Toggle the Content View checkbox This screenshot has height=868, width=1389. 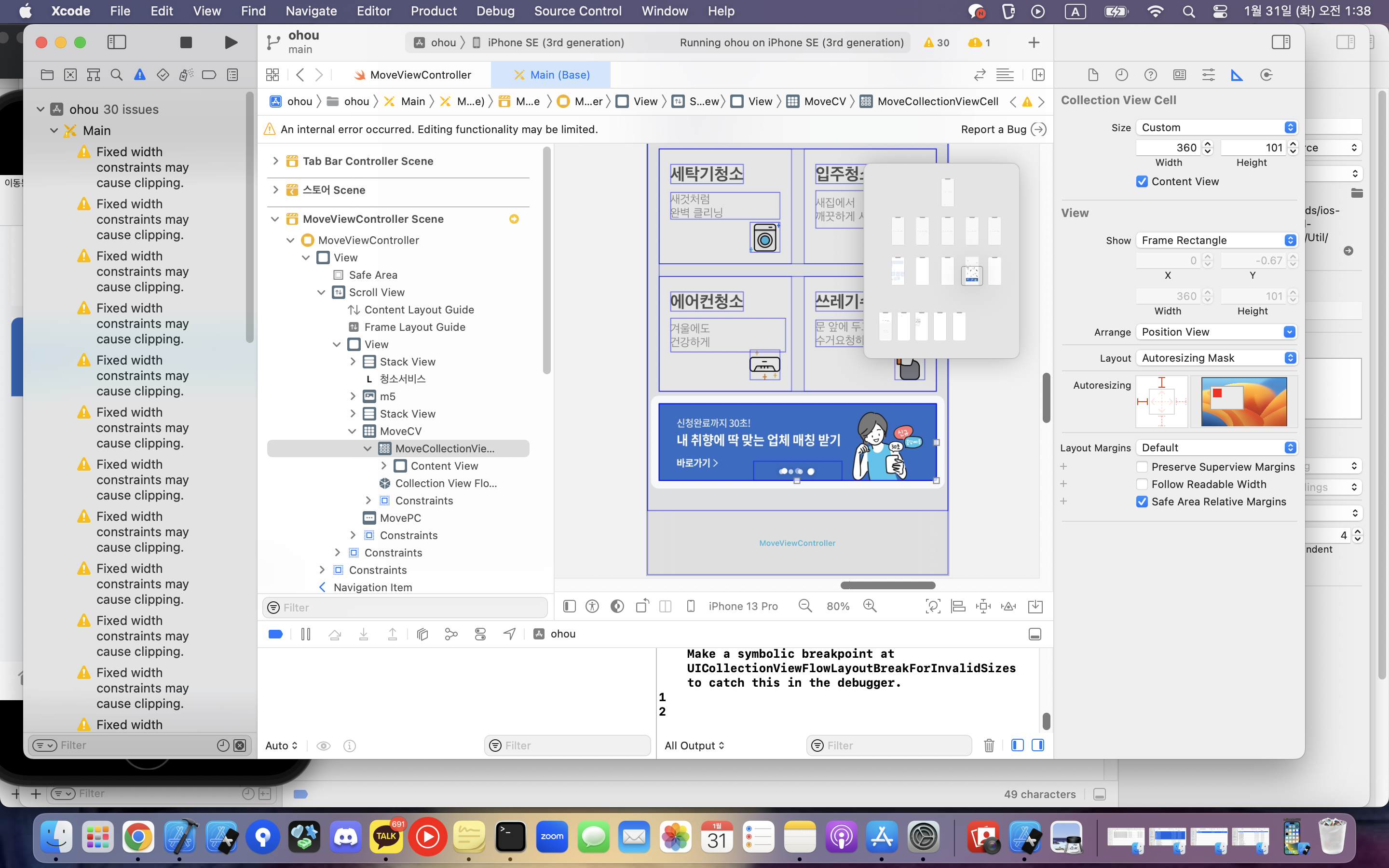pyautogui.click(x=1142, y=181)
